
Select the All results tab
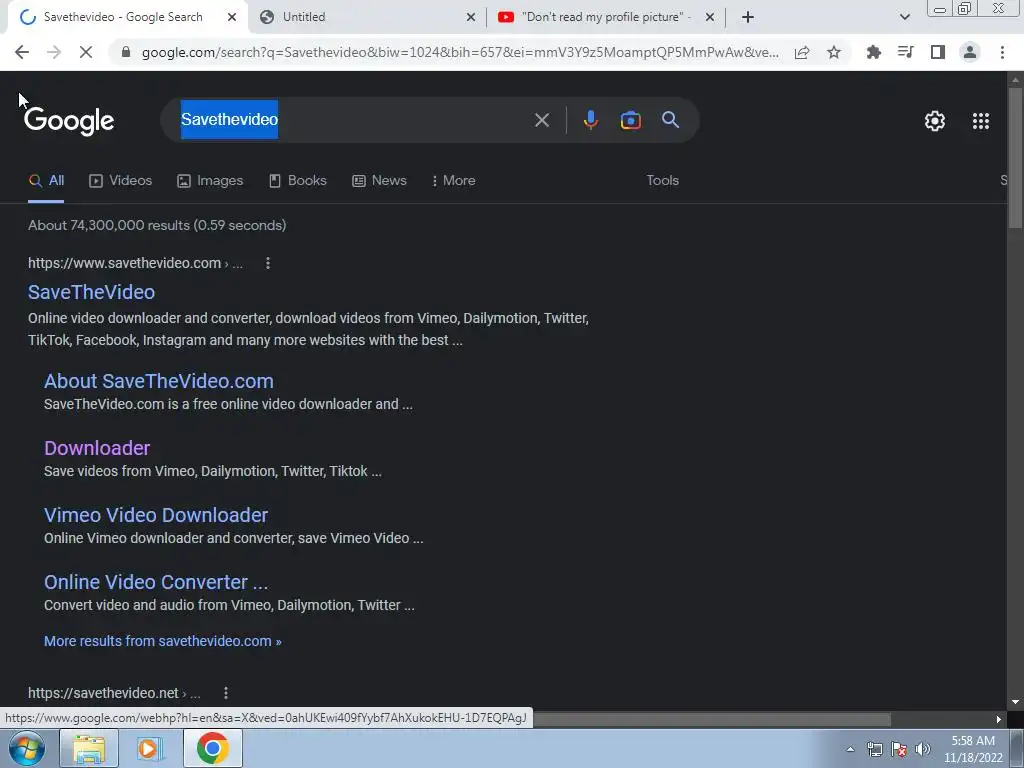coord(46,180)
